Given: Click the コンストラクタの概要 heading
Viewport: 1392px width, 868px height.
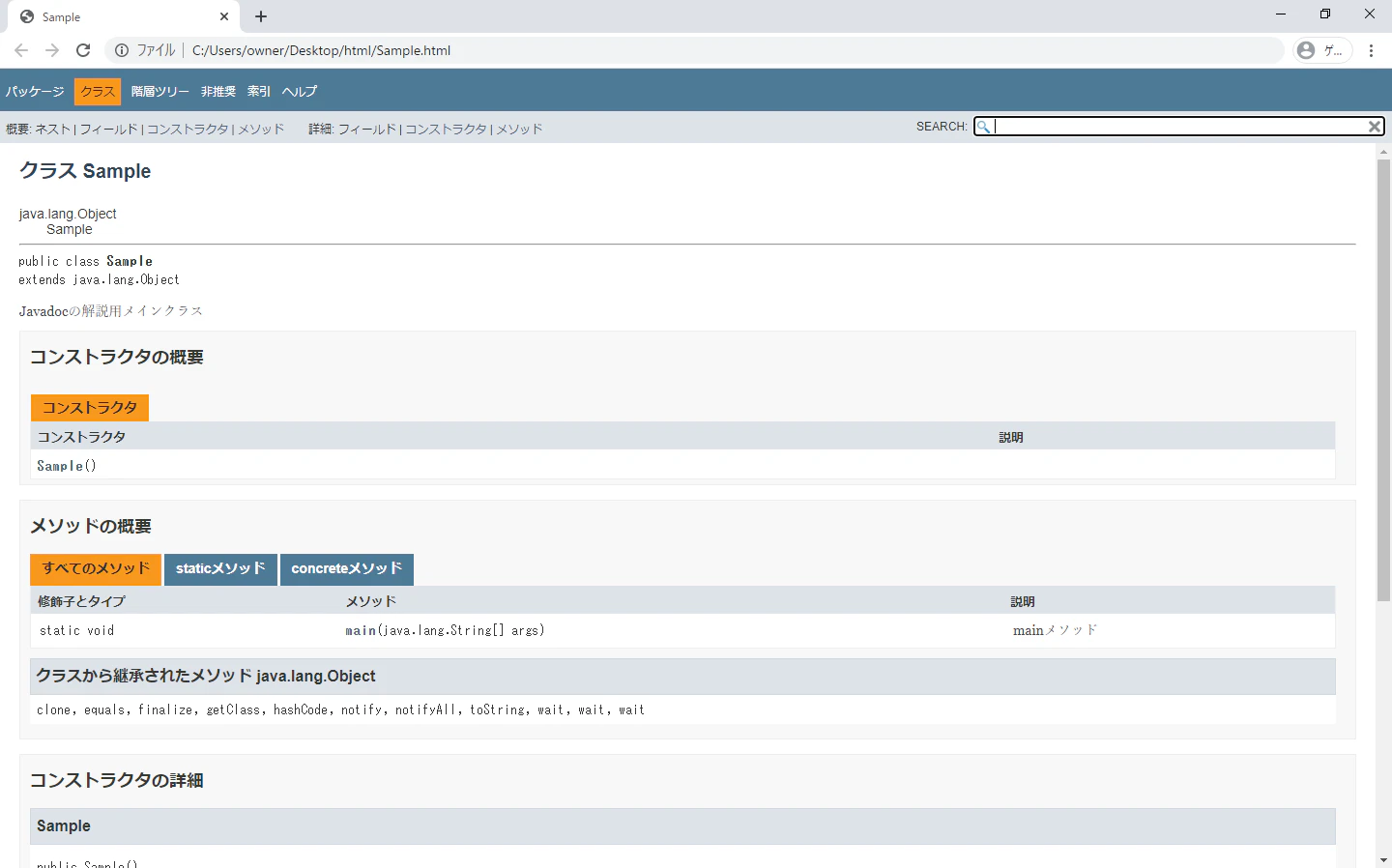Looking at the screenshot, I should [117, 358].
